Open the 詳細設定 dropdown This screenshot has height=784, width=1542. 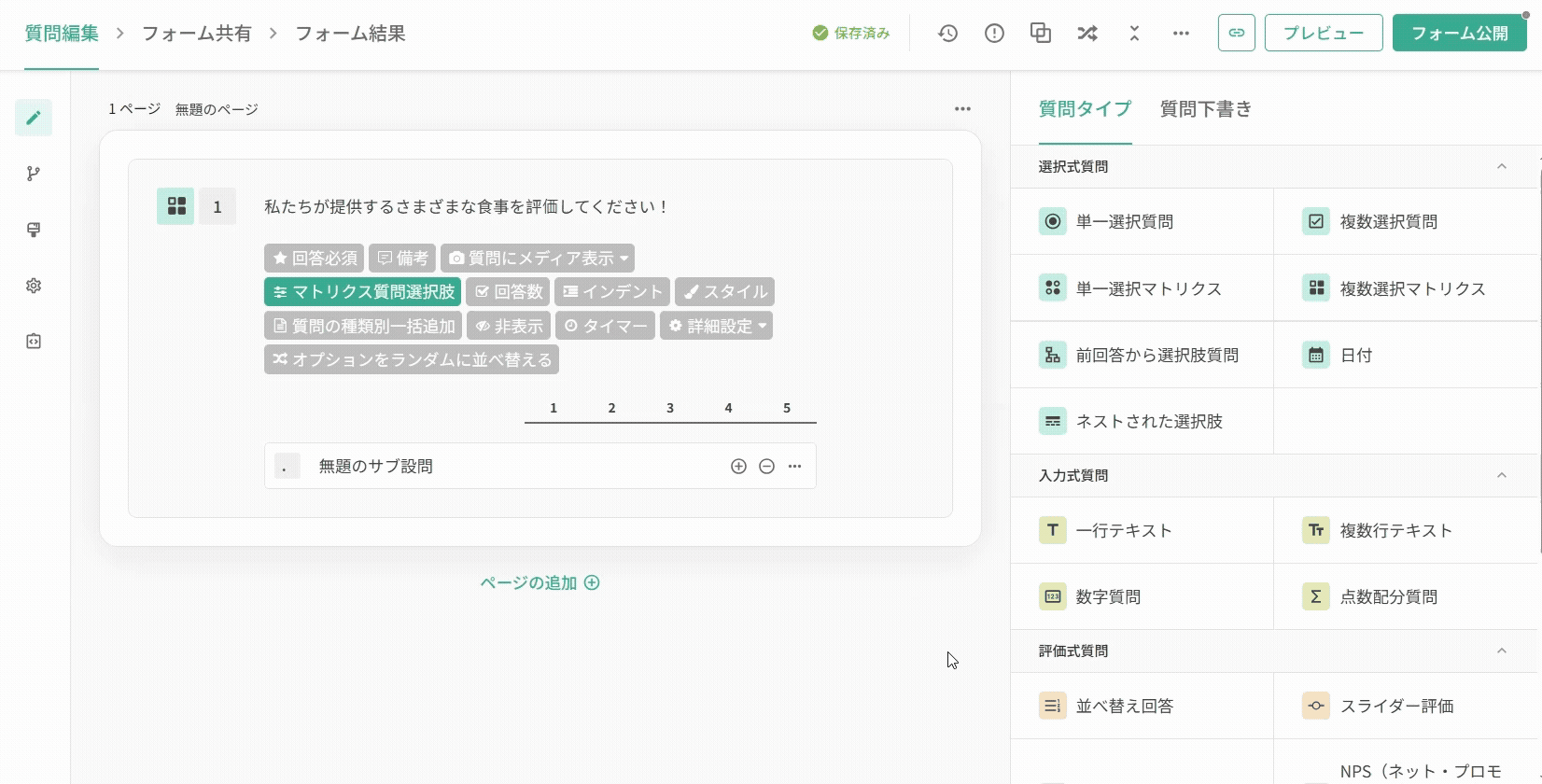(716, 326)
